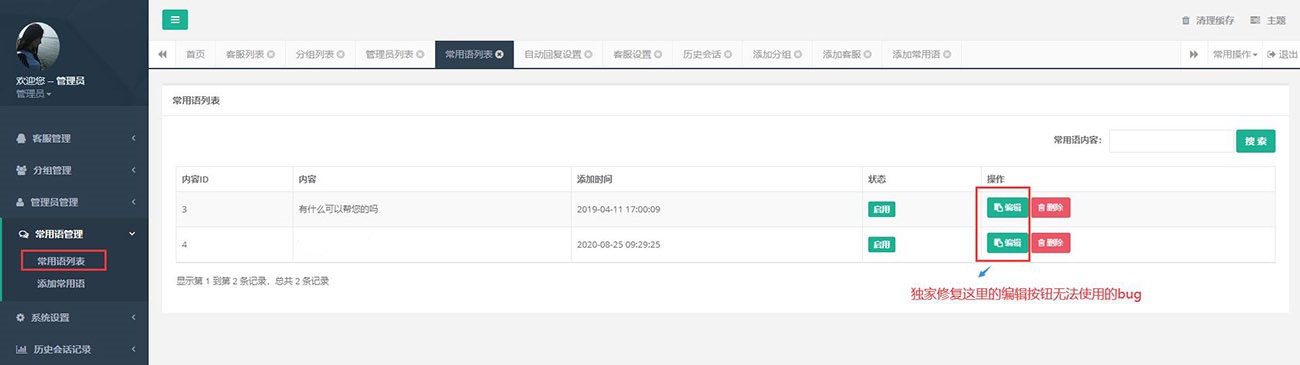
Task: Click 删除 delete button for ID 3
Action: pyautogui.click(x=1050, y=208)
